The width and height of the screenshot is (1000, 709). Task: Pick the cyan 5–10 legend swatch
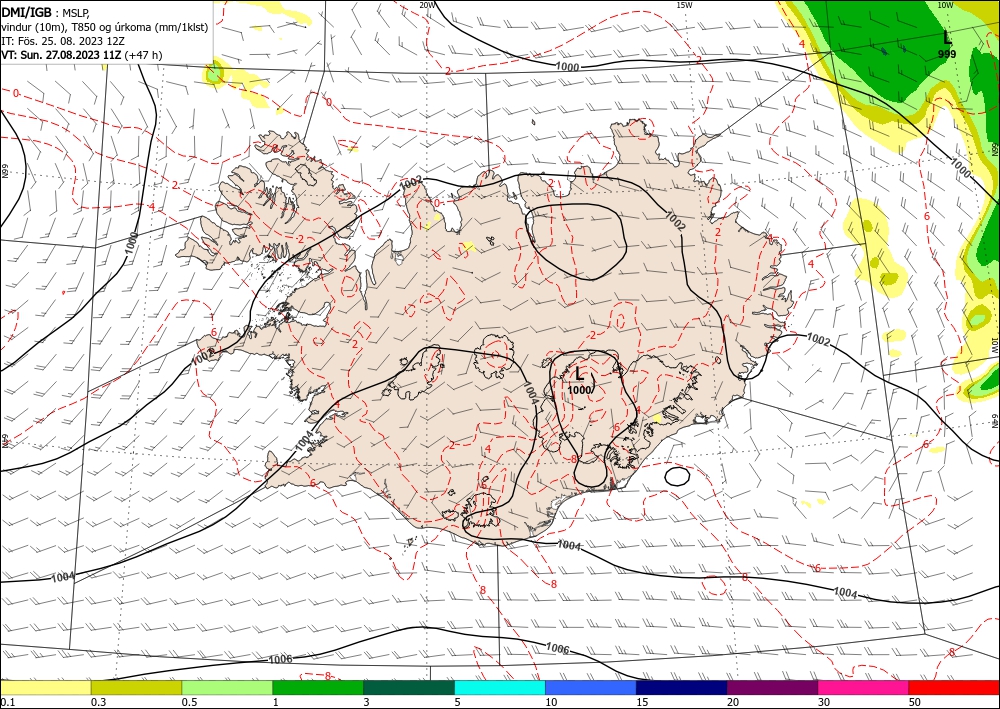click(x=500, y=687)
